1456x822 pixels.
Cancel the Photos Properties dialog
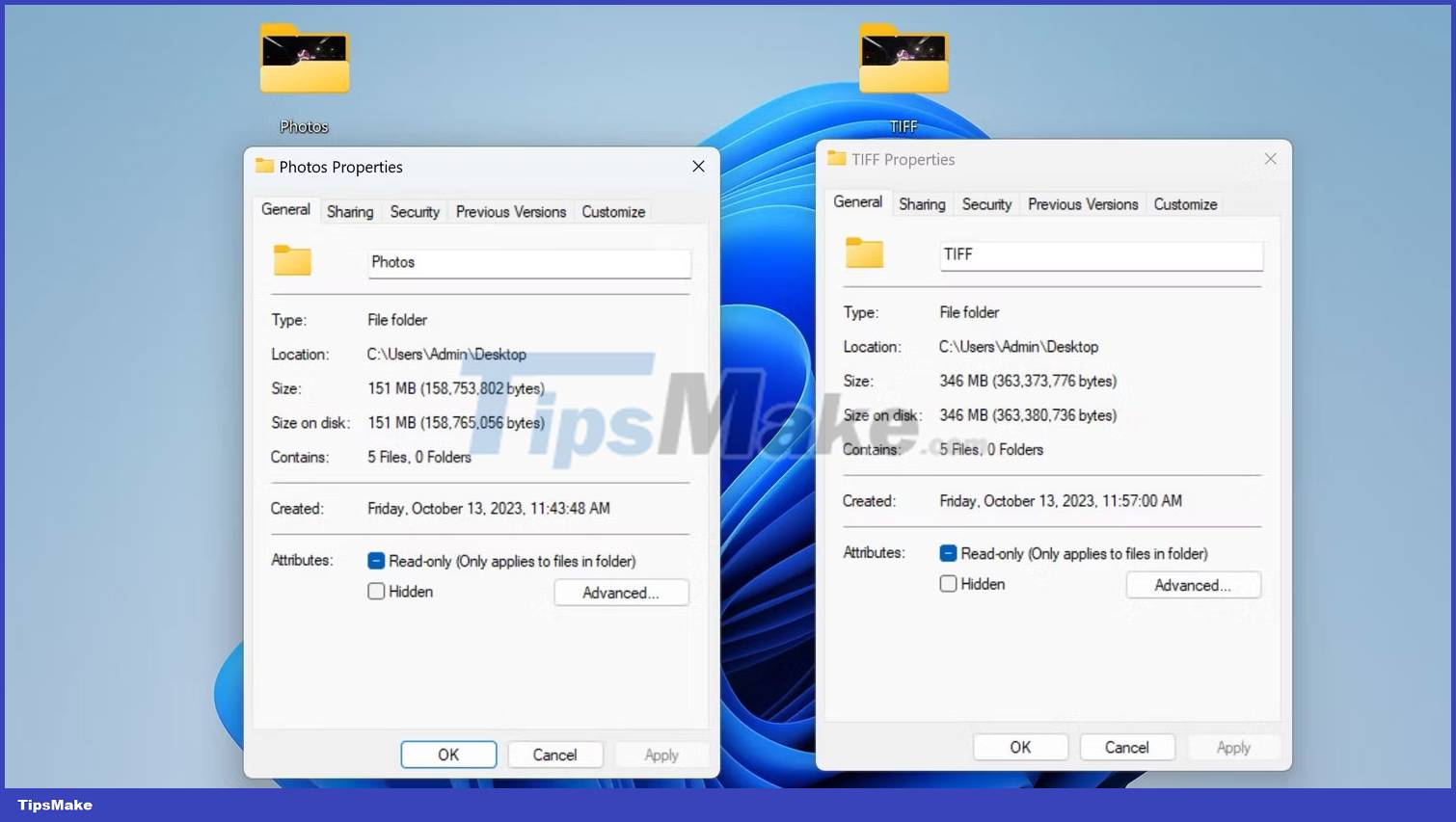554,755
